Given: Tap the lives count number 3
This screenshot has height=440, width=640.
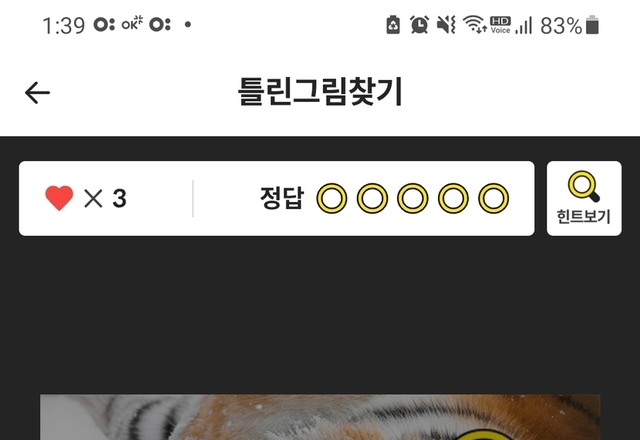Looking at the screenshot, I should [x=119, y=199].
